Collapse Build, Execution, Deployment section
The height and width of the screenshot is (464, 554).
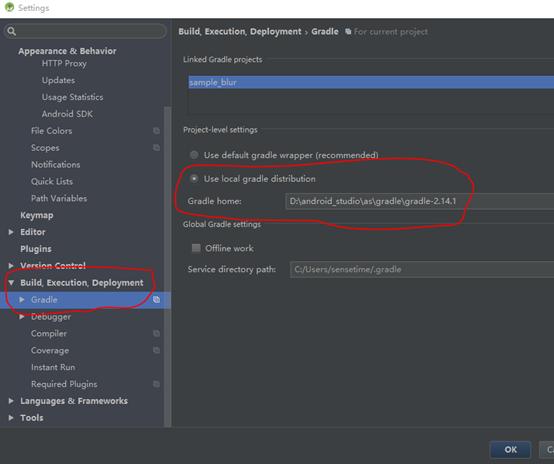point(11,283)
